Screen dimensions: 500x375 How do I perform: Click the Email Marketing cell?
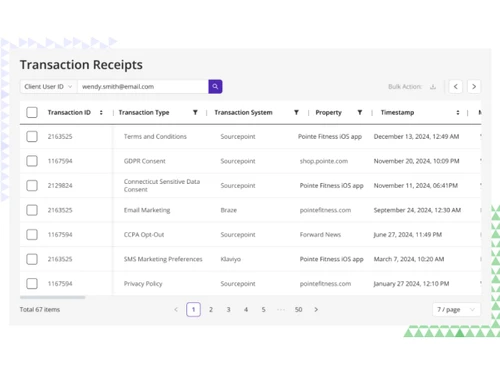147,210
